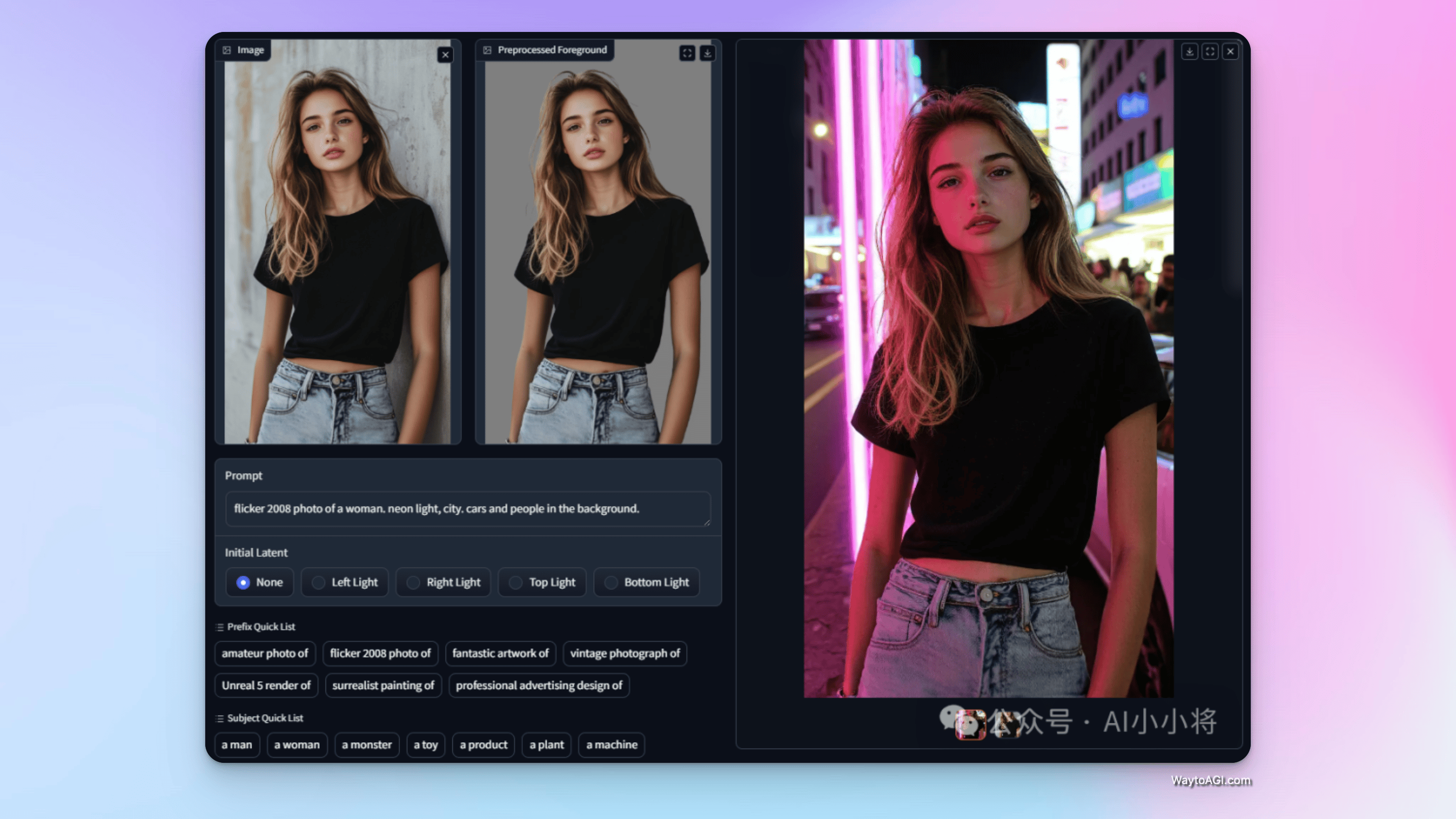Select the None initial latent option

pos(243,582)
